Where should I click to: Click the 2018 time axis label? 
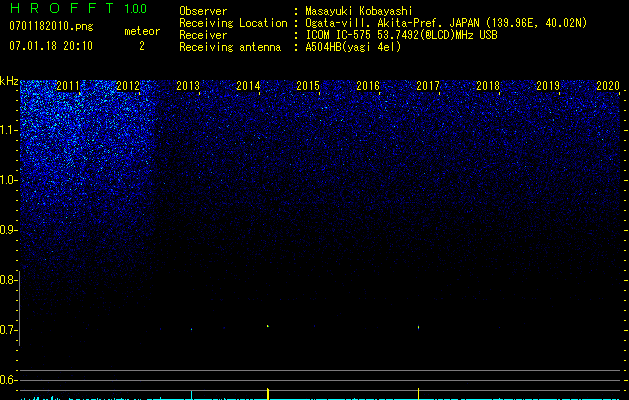(x=488, y=85)
